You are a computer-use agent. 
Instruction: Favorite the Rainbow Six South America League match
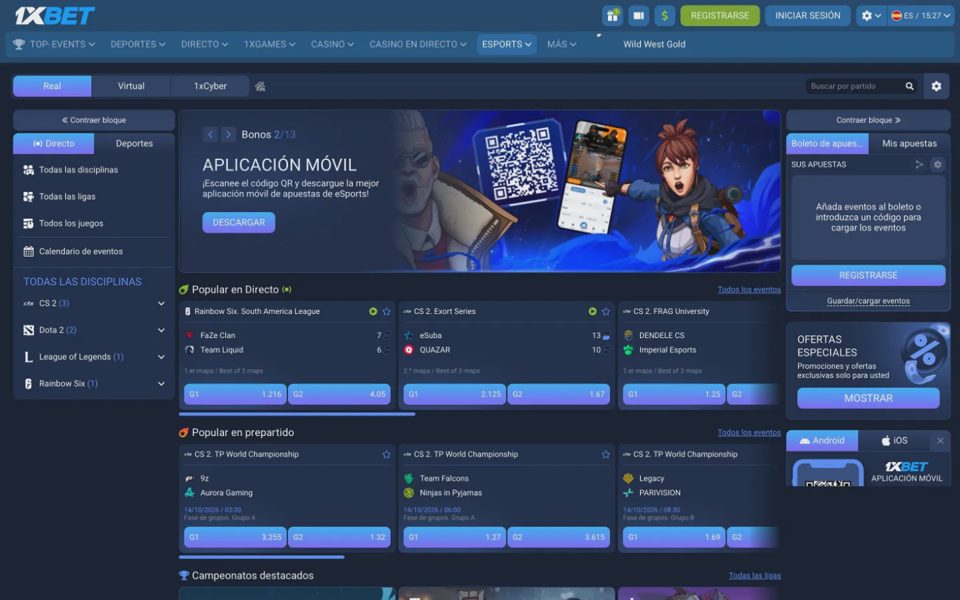[x=386, y=312]
